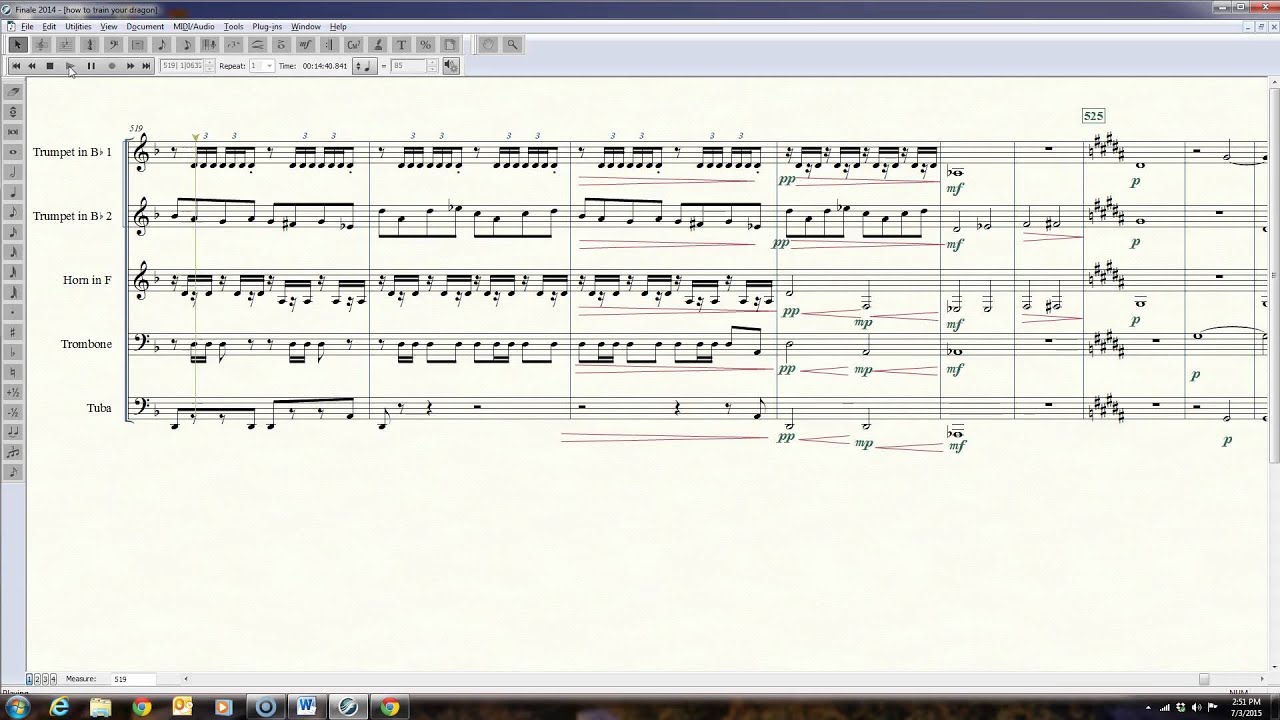The height and width of the screenshot is (720, 1280).
Task: Select the Eraser in the Simple Entry palette
Action: (x=13, y=92)
